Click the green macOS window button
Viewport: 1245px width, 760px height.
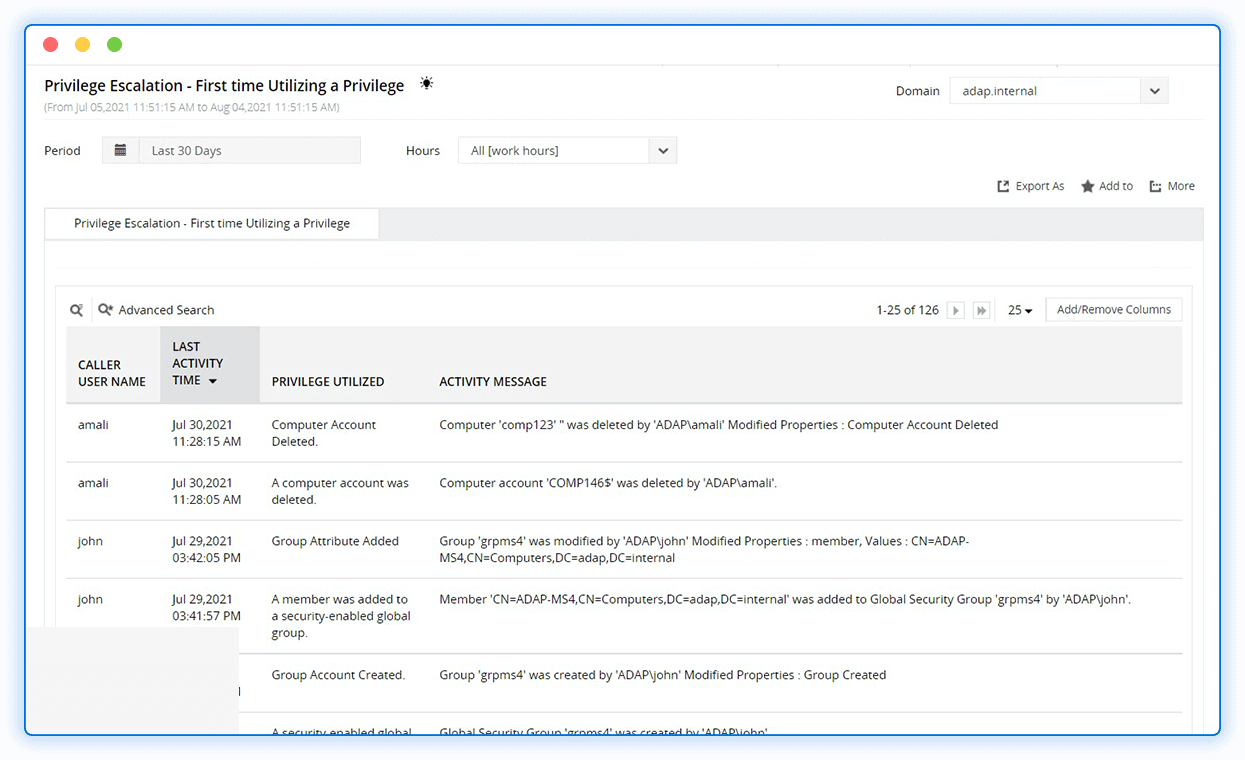pyautogui.click(x=114, y=44)
